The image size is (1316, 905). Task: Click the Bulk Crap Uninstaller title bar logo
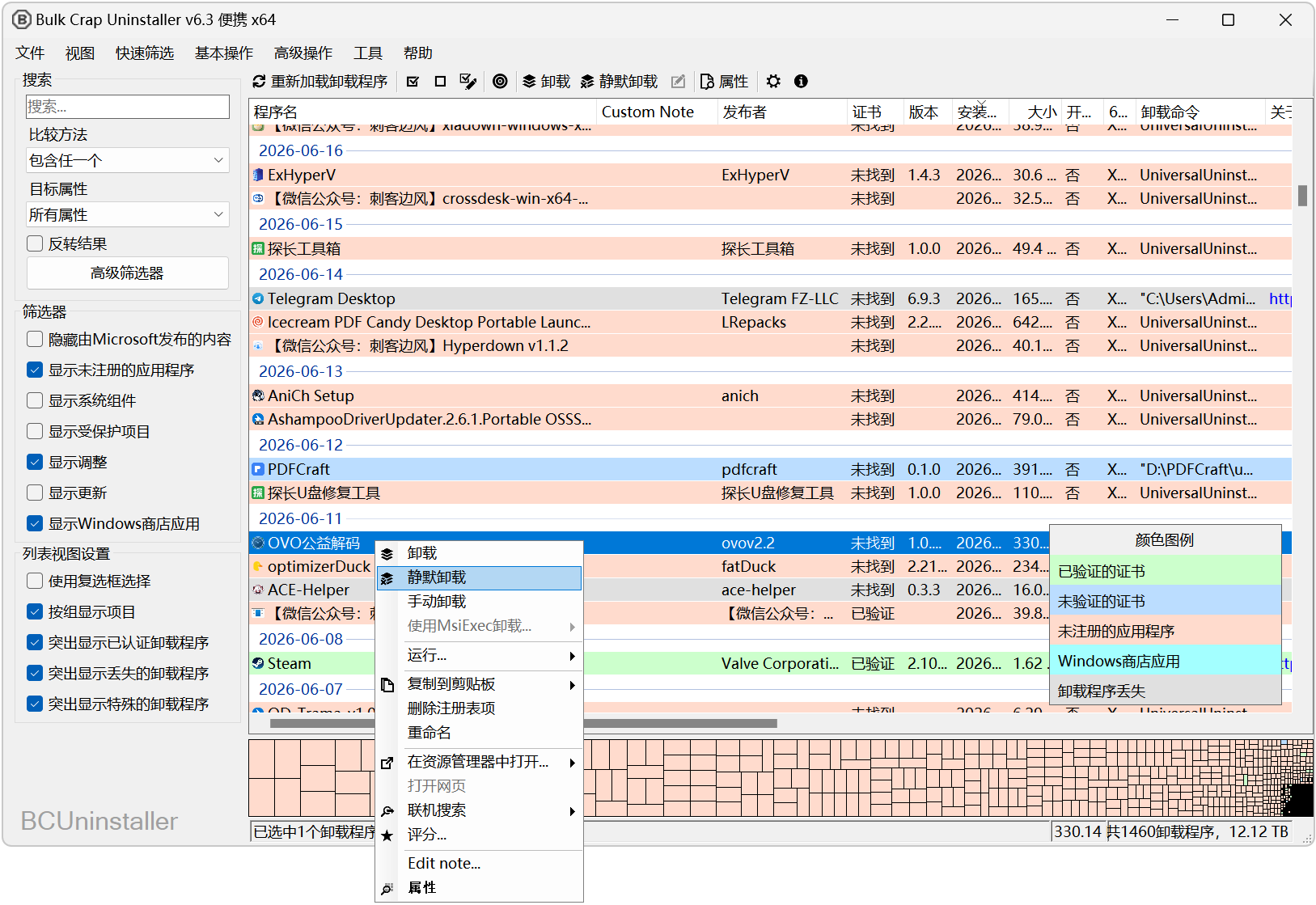(22, 19)
